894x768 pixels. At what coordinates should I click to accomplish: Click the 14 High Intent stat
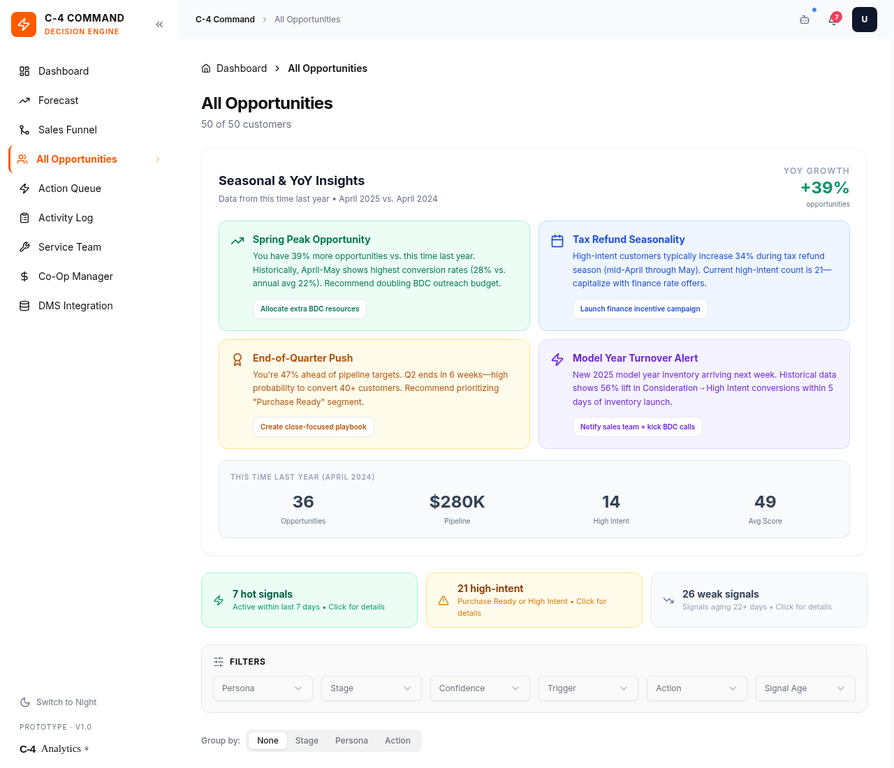611,502
